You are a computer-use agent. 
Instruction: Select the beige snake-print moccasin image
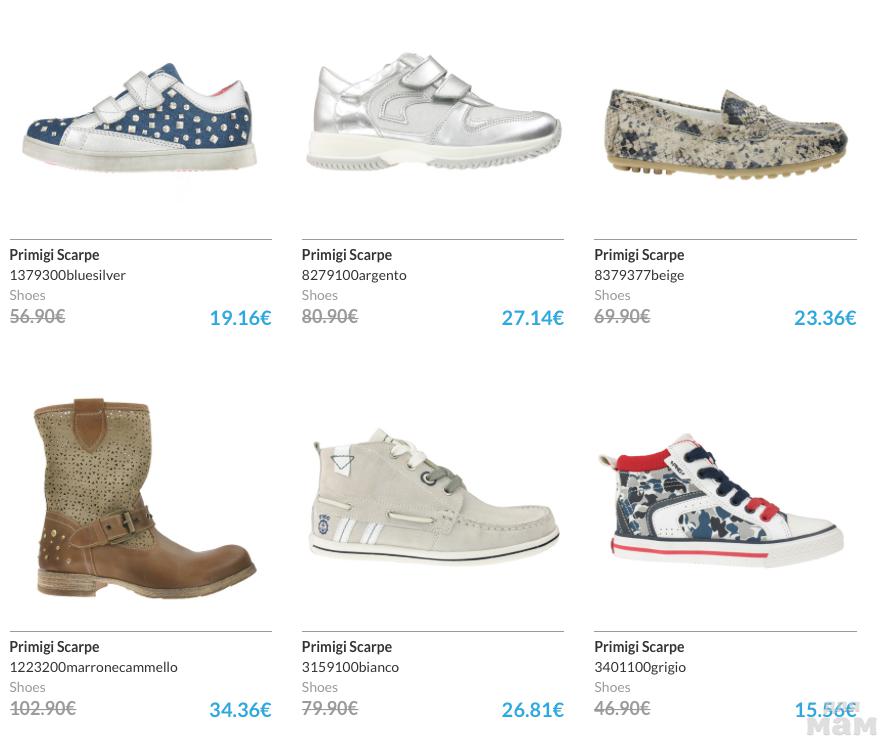click(726, 132)
